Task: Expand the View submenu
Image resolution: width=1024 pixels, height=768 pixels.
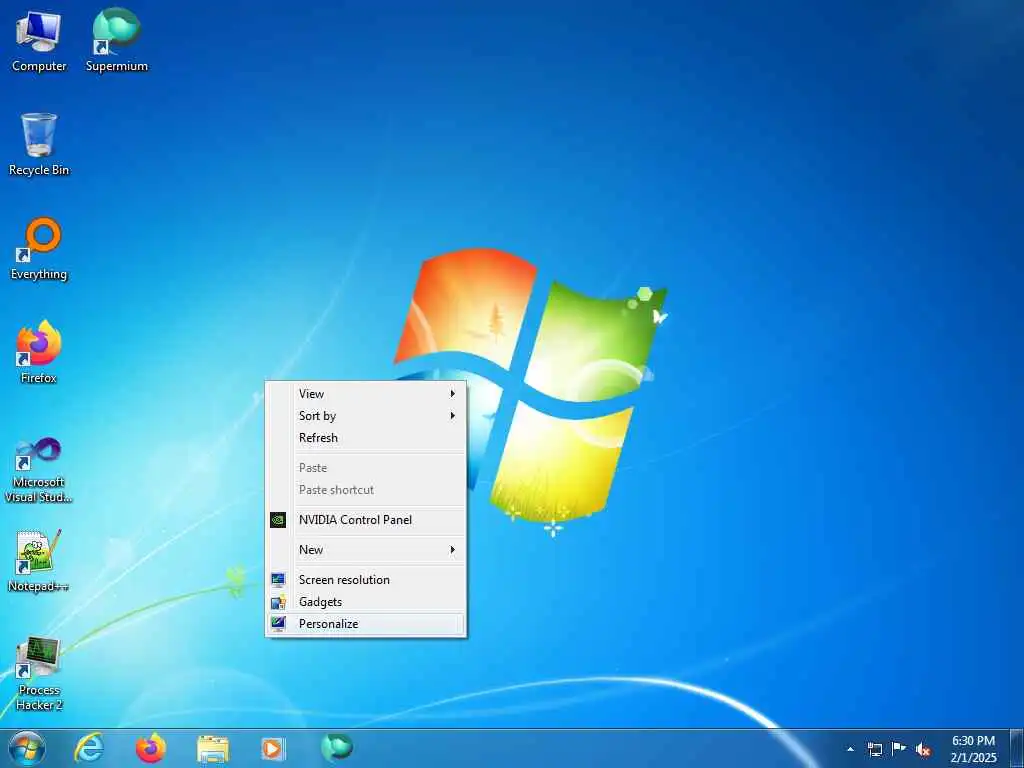Action: click(366, 394)
